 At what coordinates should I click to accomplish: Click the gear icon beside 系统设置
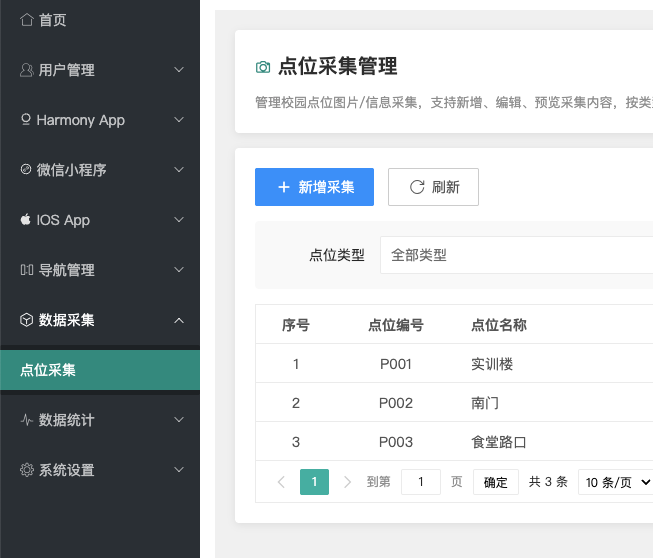pos(27,470)
